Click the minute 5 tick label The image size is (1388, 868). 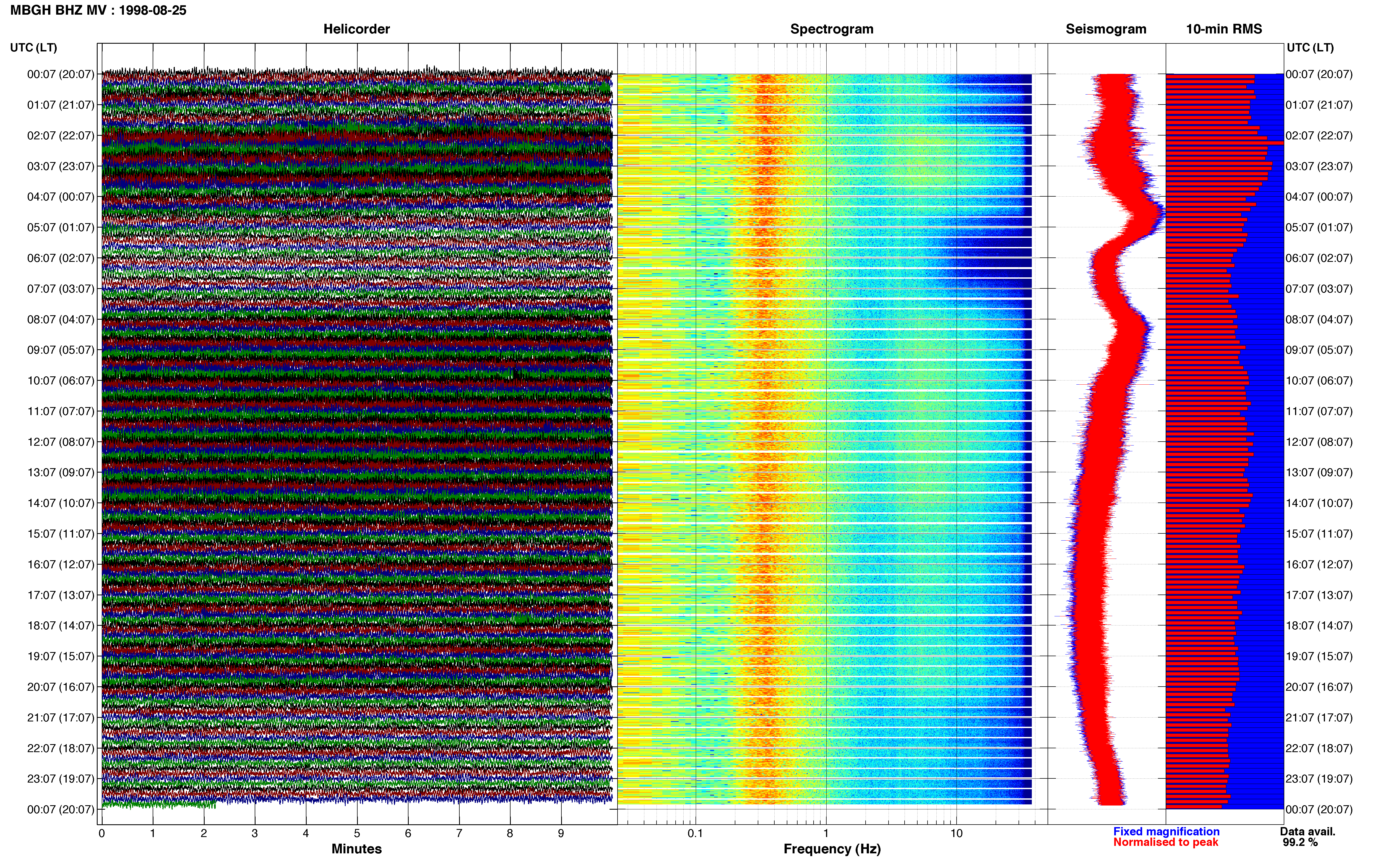click(x=357, y=833)
